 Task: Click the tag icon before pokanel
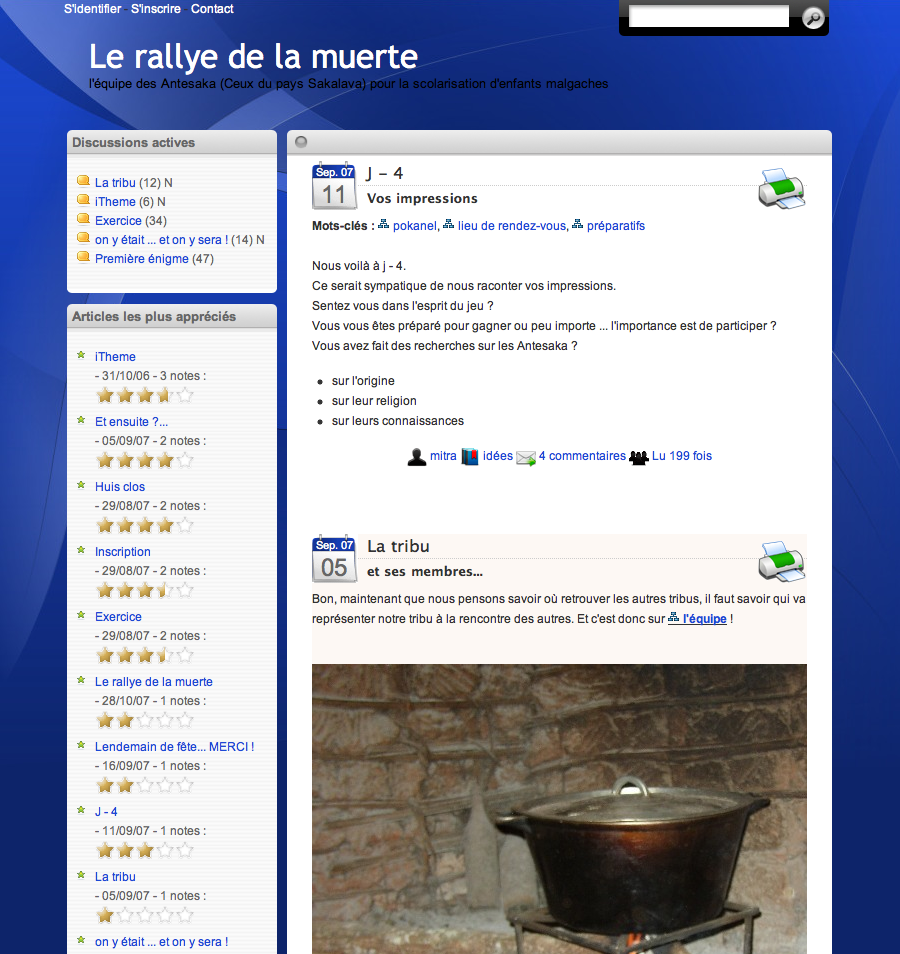tap(383, 225)
